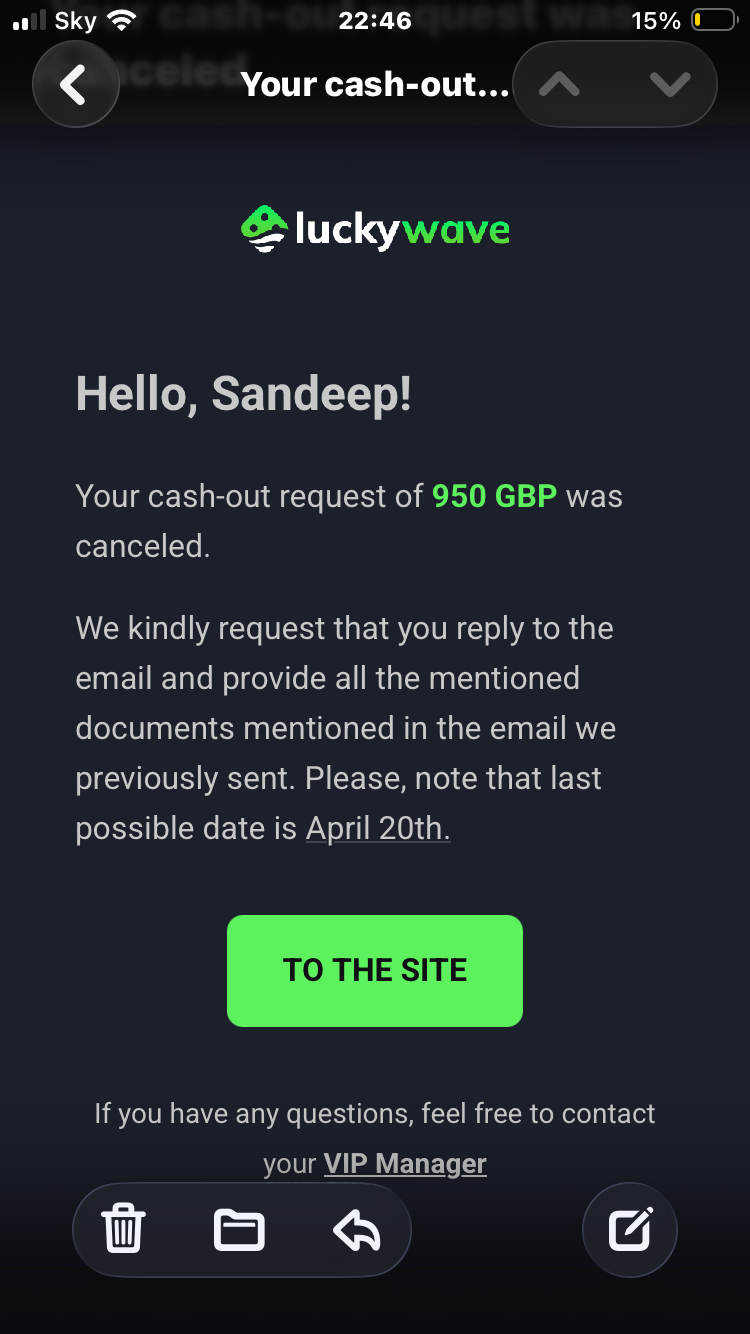Screen dimensions: 750x1334
Task: Tap the cellular signal bars icon
Action: tap(30, 20)
